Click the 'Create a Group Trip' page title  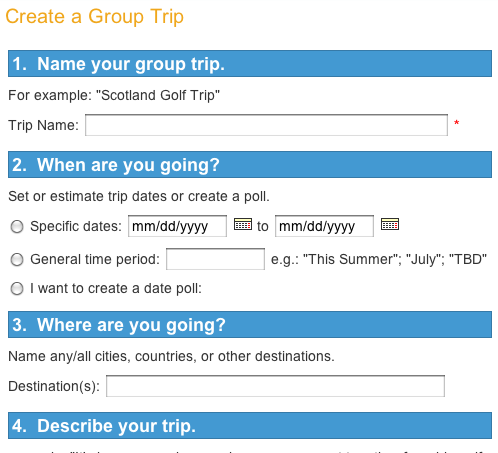pyautogui.click(x=95, y=17)
